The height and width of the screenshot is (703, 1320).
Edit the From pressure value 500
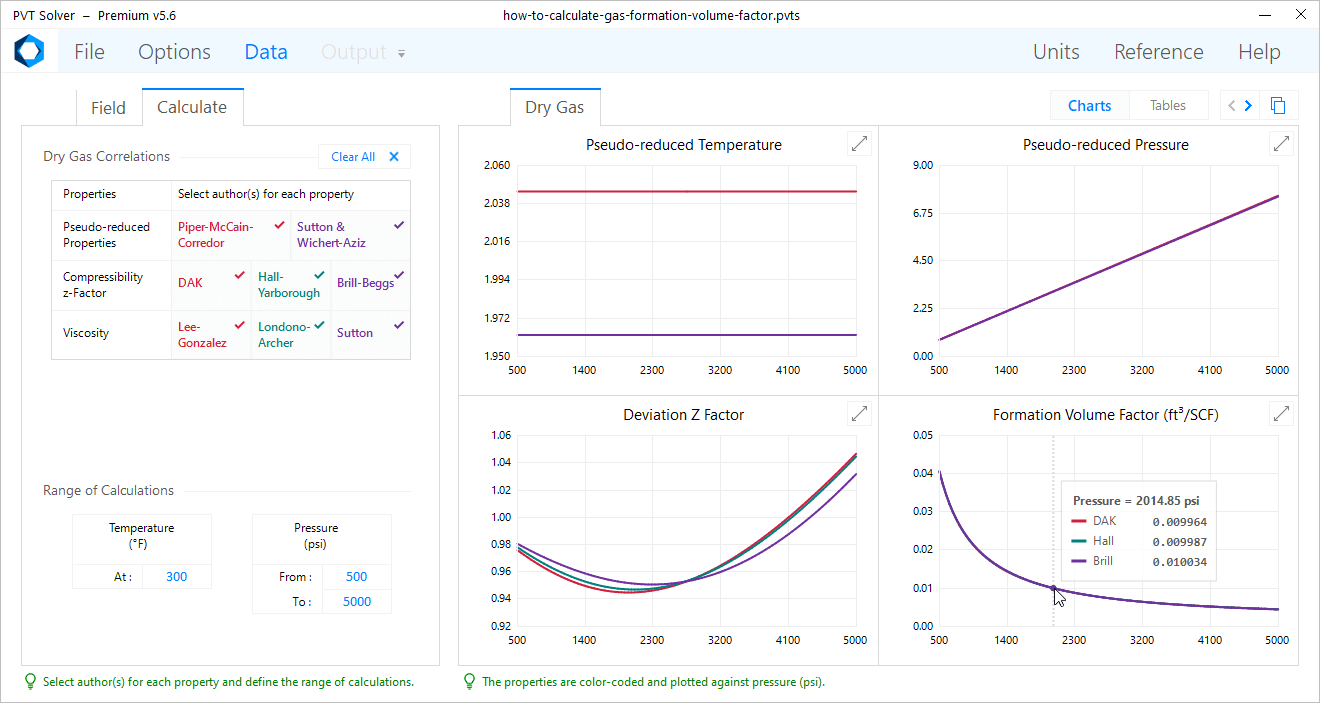pos(356,577)
